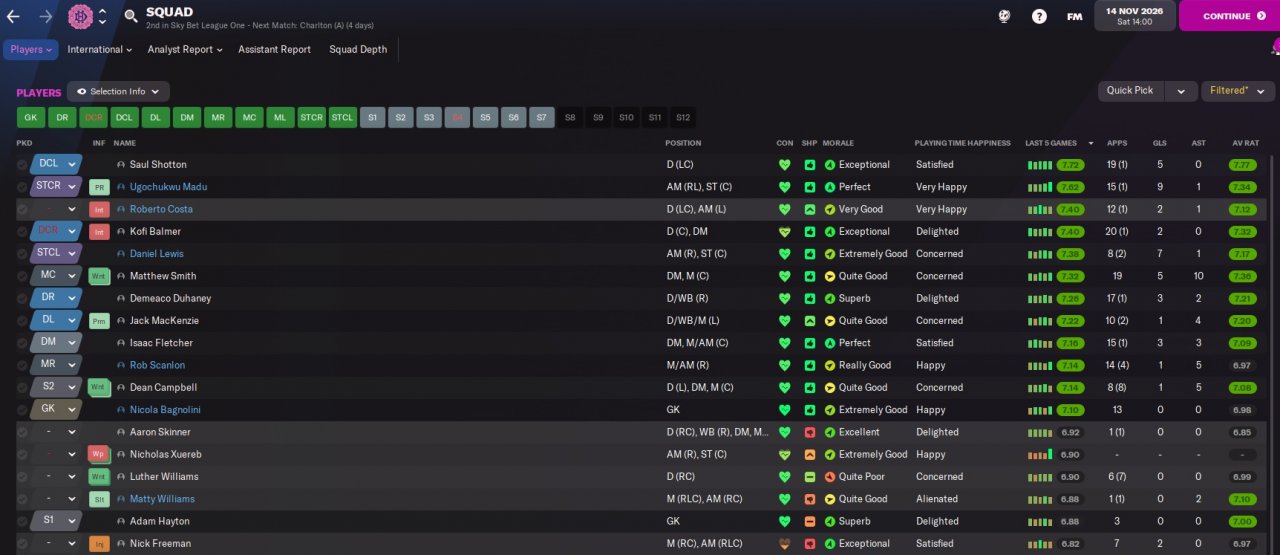Screen dimensions: 1280x555
Task: Open Ugochukwu Madu's STCR position dropdown
Action: click(x=56, y=186)
